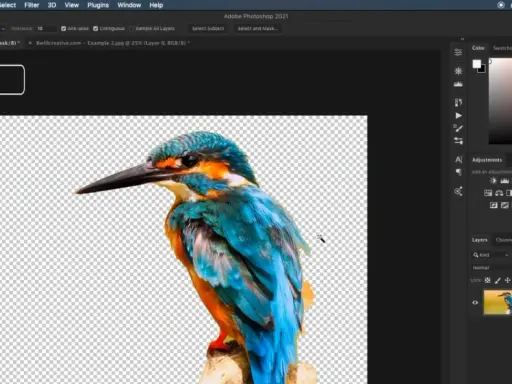The width and height of the screenshot is (512, 384).
Task: Add a Color Balance adjustment
Action: point(499,193)
